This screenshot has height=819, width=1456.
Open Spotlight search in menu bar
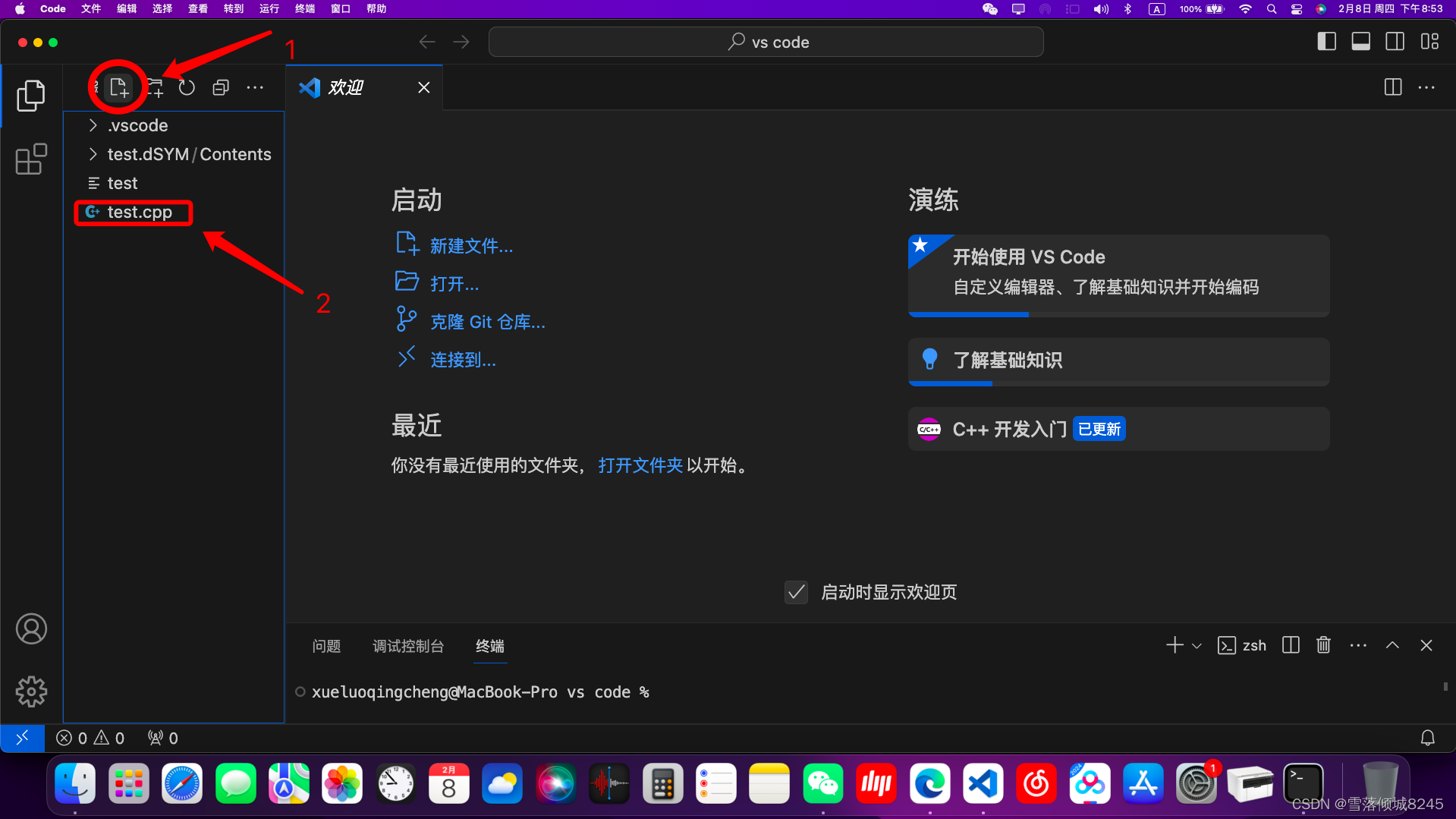(x=1271, y=9)
